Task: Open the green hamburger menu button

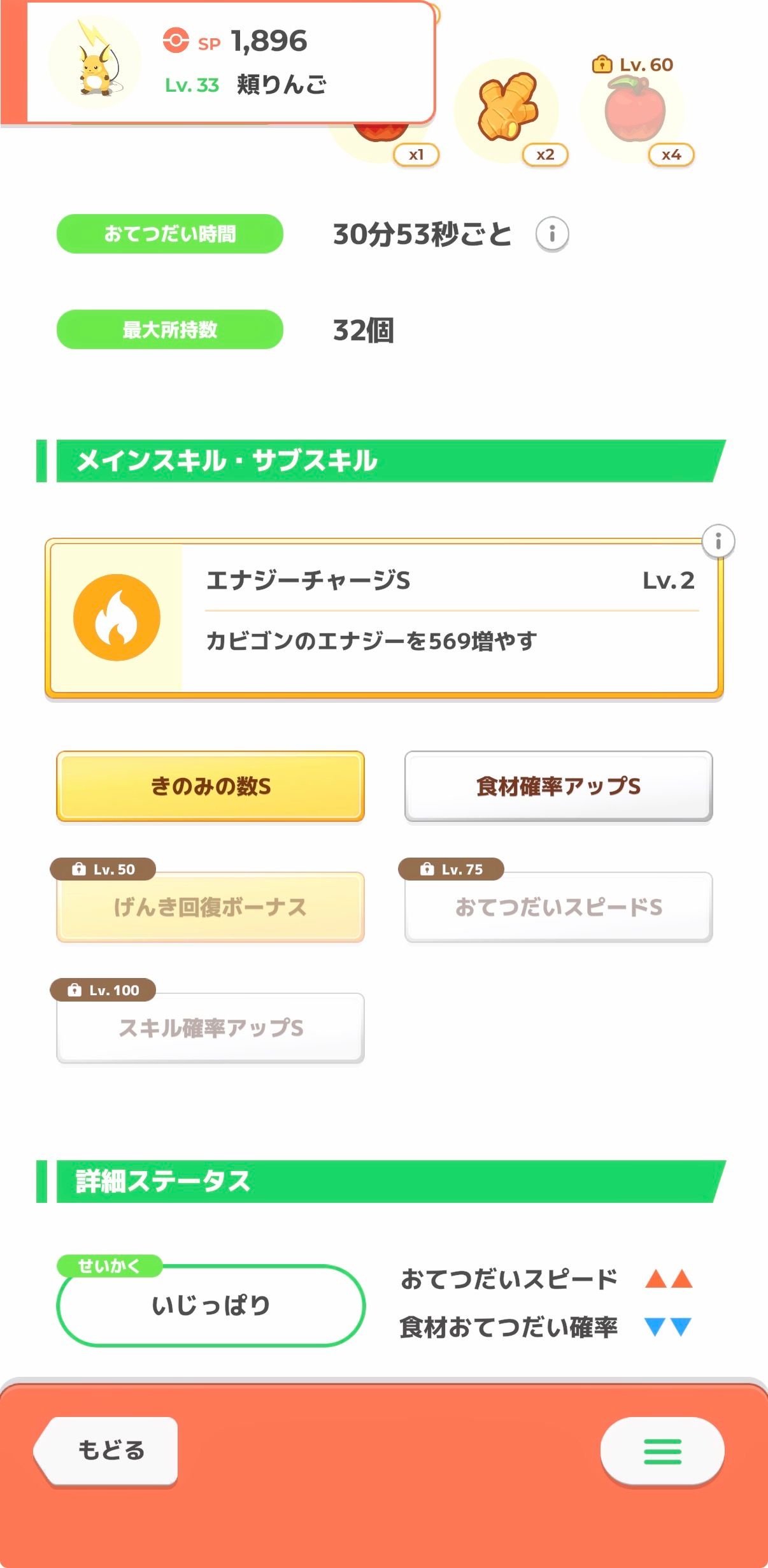Action: pos(662,1451)
